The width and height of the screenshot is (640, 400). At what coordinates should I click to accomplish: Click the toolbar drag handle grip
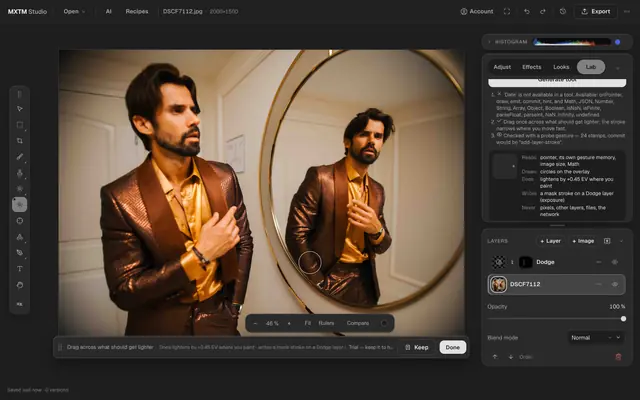point(20,94)
